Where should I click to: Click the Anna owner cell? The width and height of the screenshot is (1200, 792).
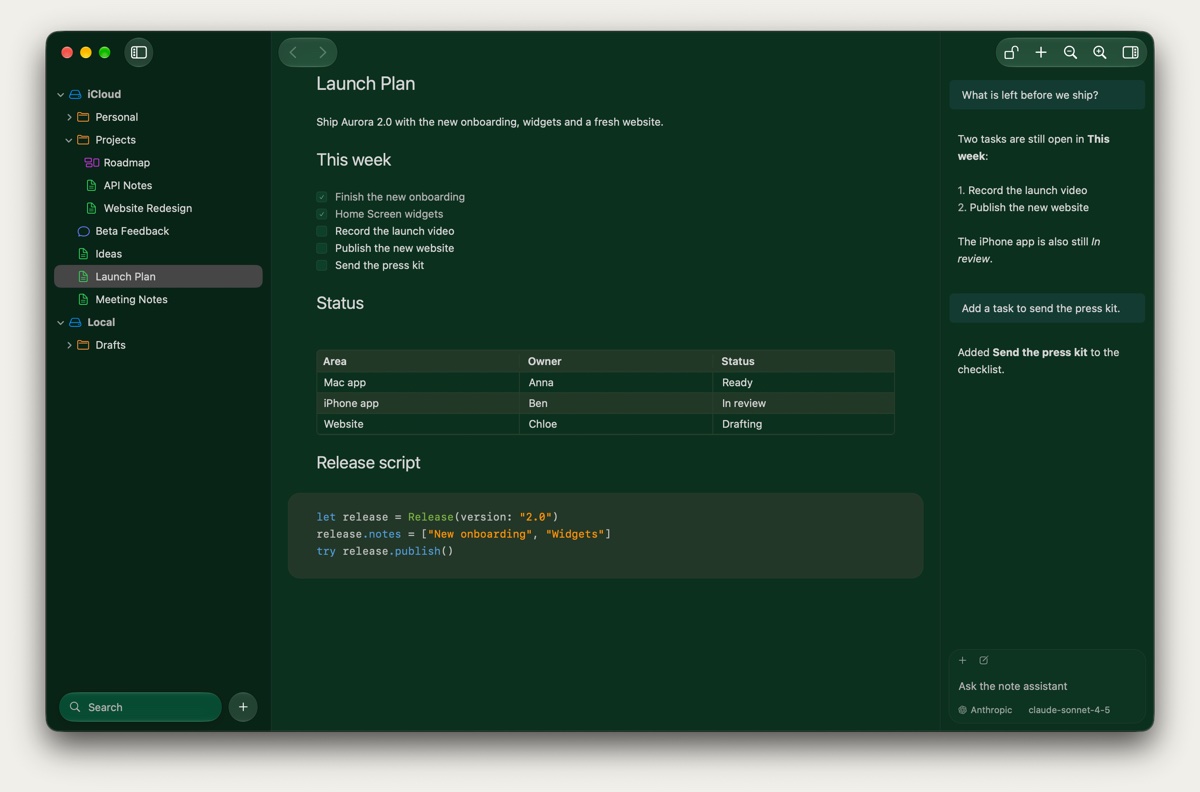pyautogui.click(x=617, y=382)
